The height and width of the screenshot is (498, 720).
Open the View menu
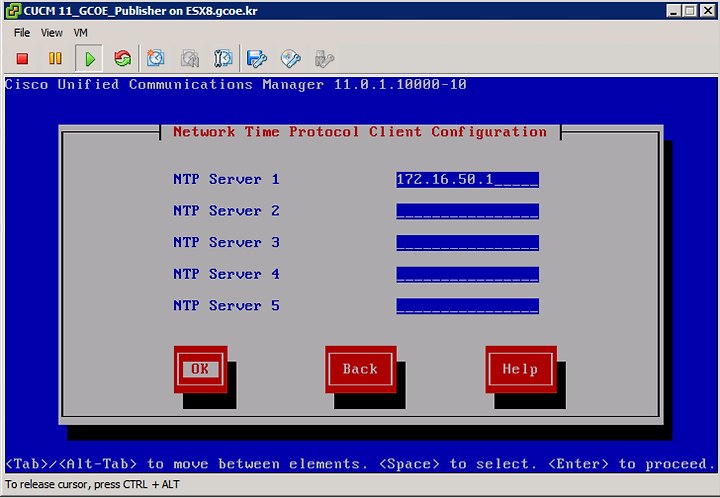pyautogui.click(x=51, y=33)
